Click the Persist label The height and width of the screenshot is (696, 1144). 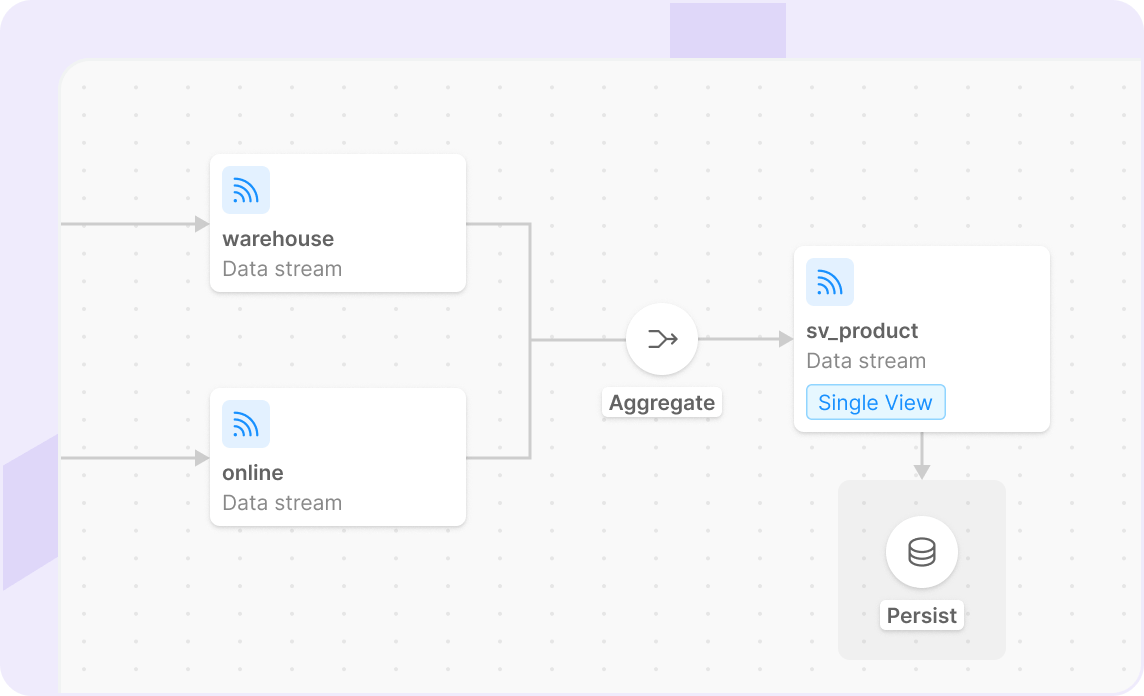(921, 615)
